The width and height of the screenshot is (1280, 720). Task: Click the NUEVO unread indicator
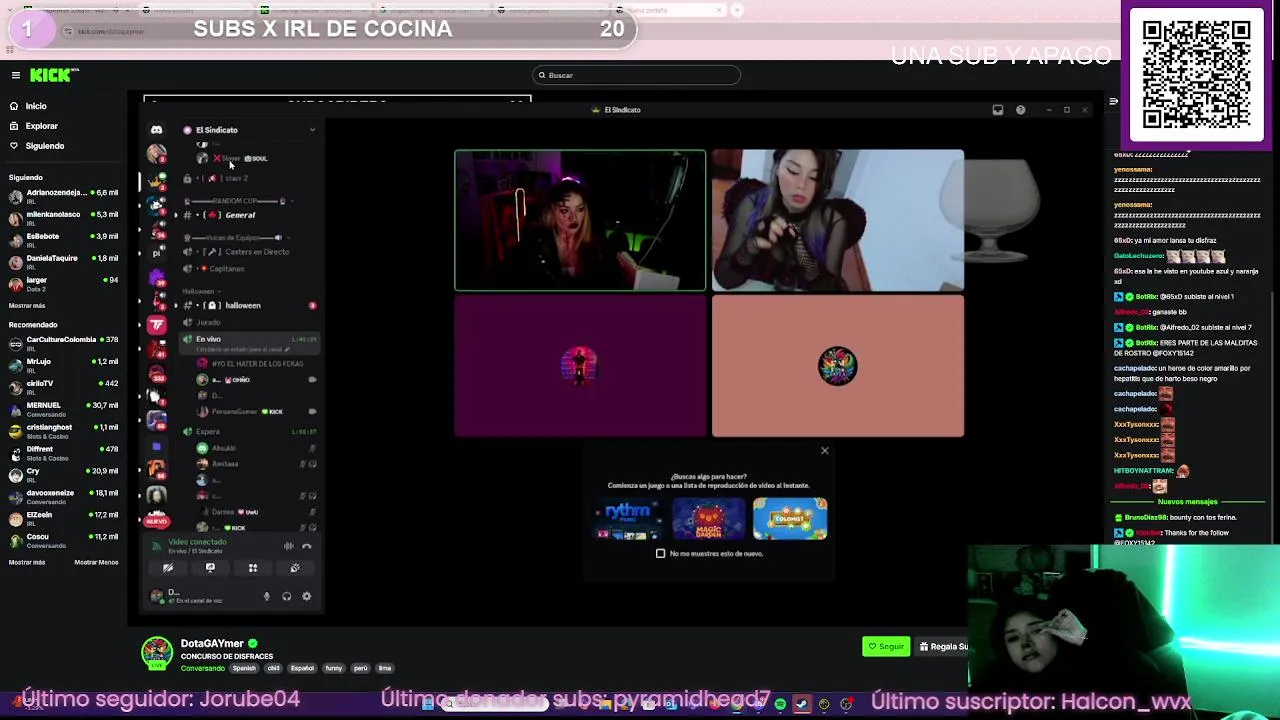156,522
